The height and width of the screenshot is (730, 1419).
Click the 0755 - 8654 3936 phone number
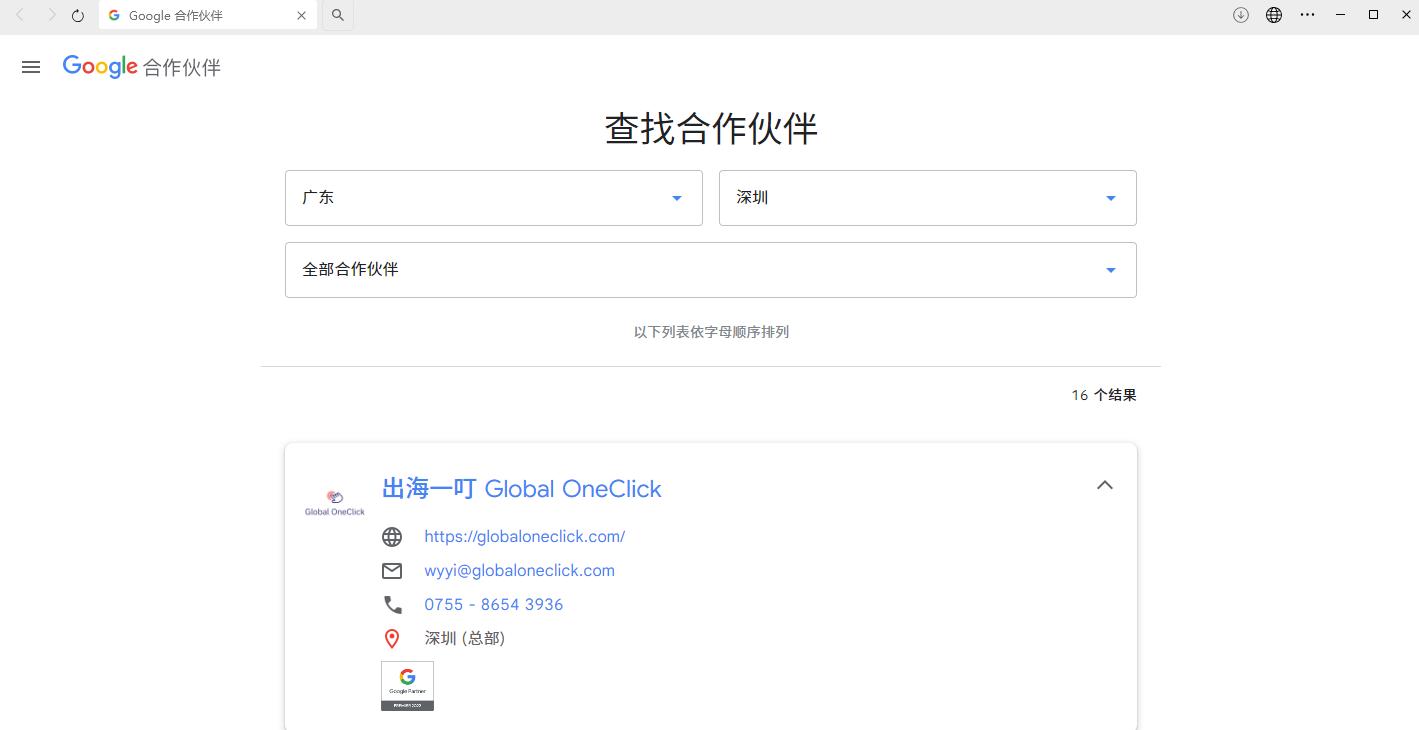coord(493,605)
